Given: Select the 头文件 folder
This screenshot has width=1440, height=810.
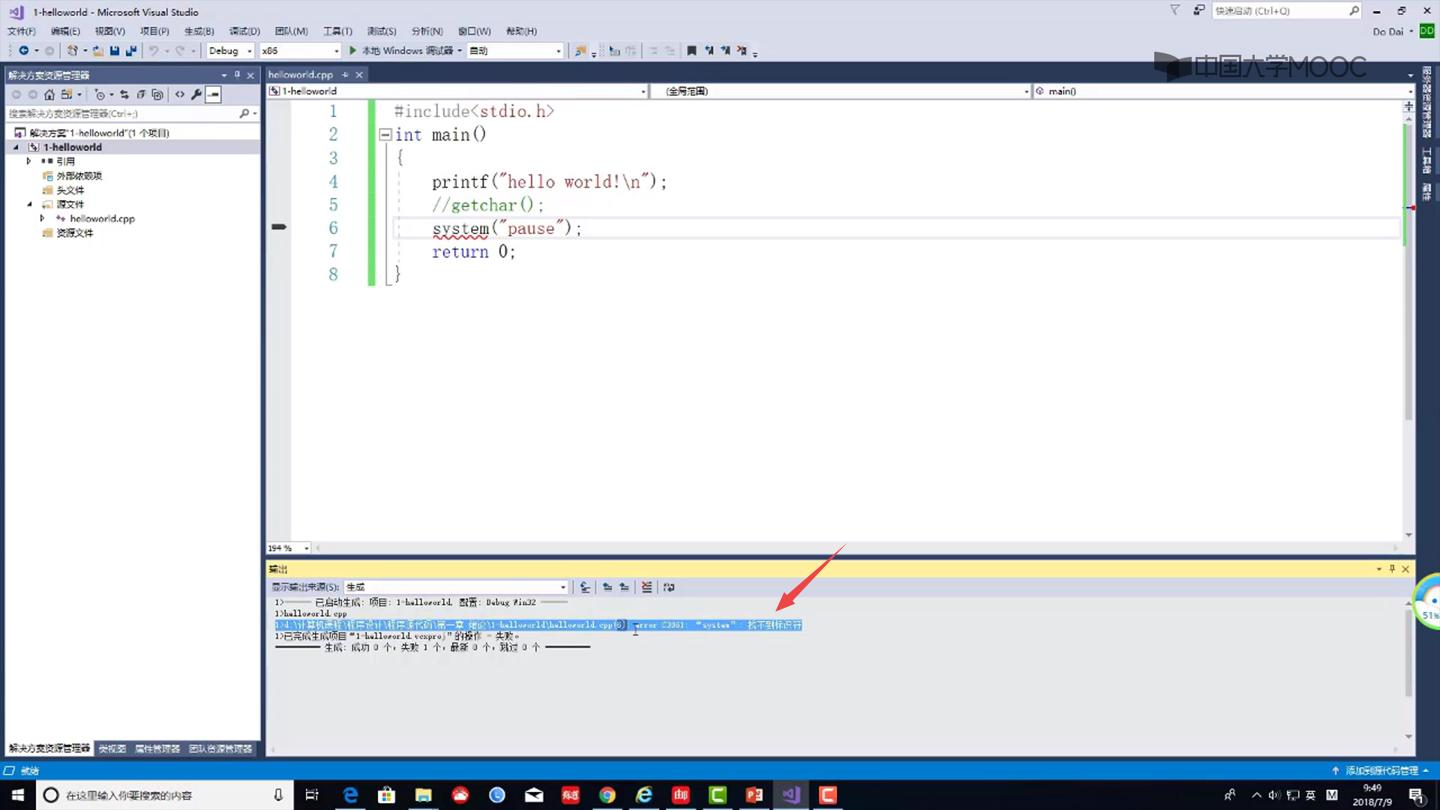Looking at the screenshot, I should click(70, 190).
